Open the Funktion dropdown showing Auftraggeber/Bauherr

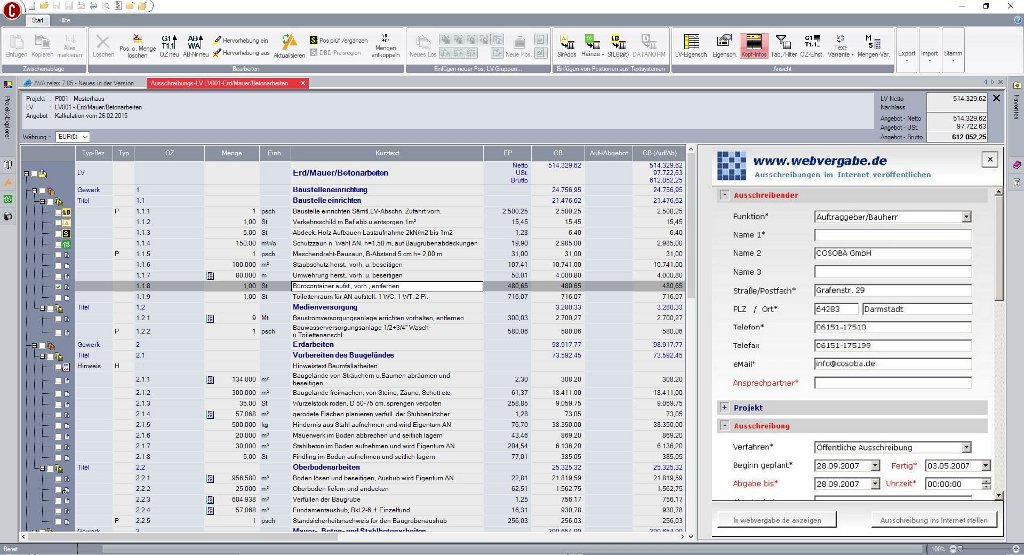pyautogui.click(x=966, y=216)
